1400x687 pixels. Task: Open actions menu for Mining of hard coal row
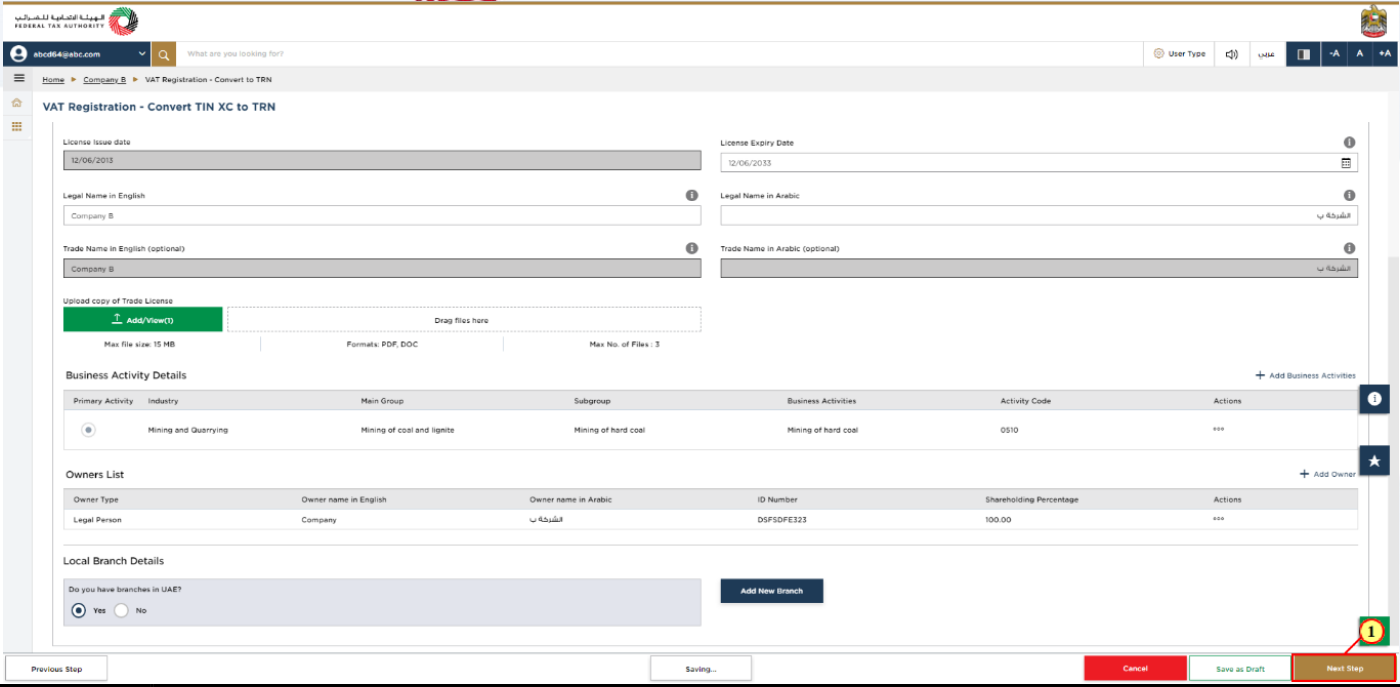click(x=1219, y=430)
